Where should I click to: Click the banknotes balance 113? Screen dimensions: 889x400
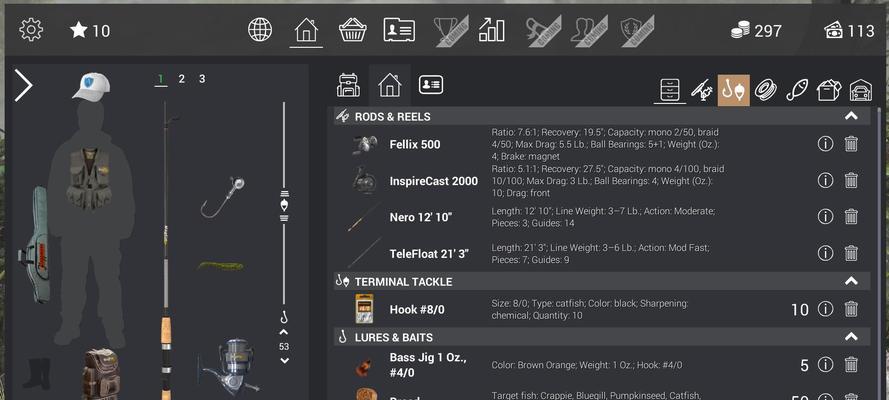click(849, 31)
